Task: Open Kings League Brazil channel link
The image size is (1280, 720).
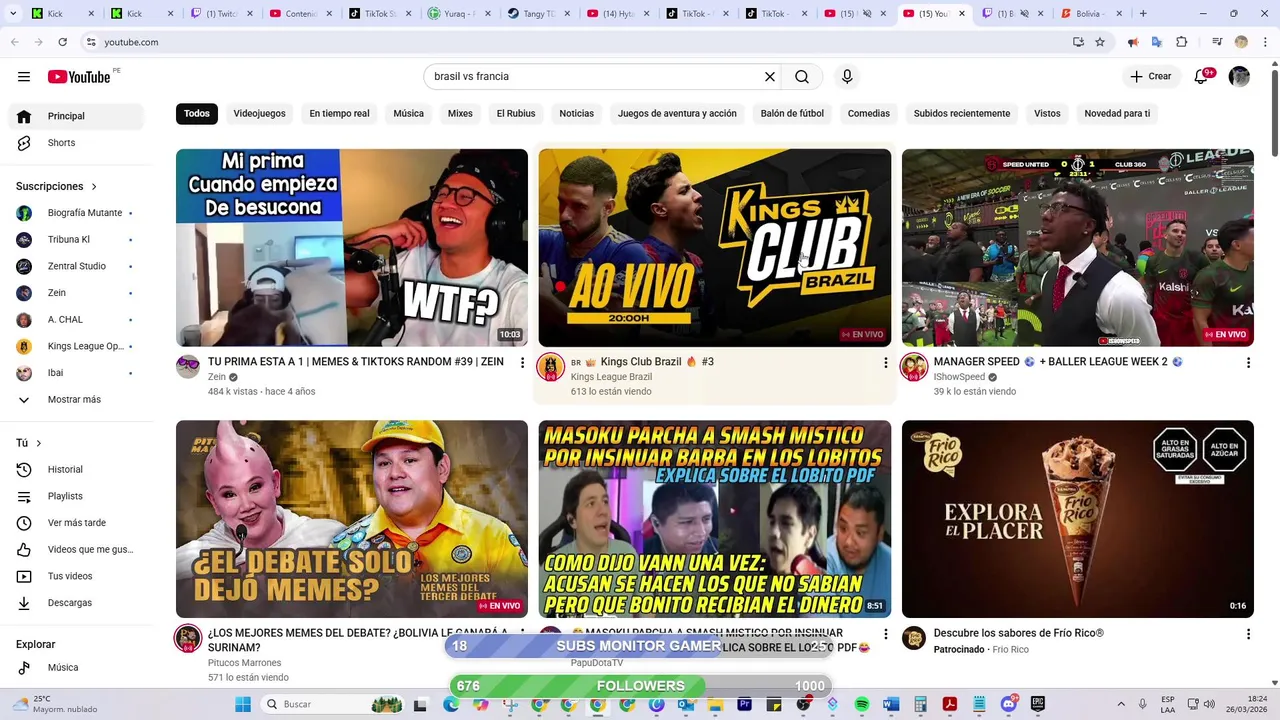Action: point(611,377)
